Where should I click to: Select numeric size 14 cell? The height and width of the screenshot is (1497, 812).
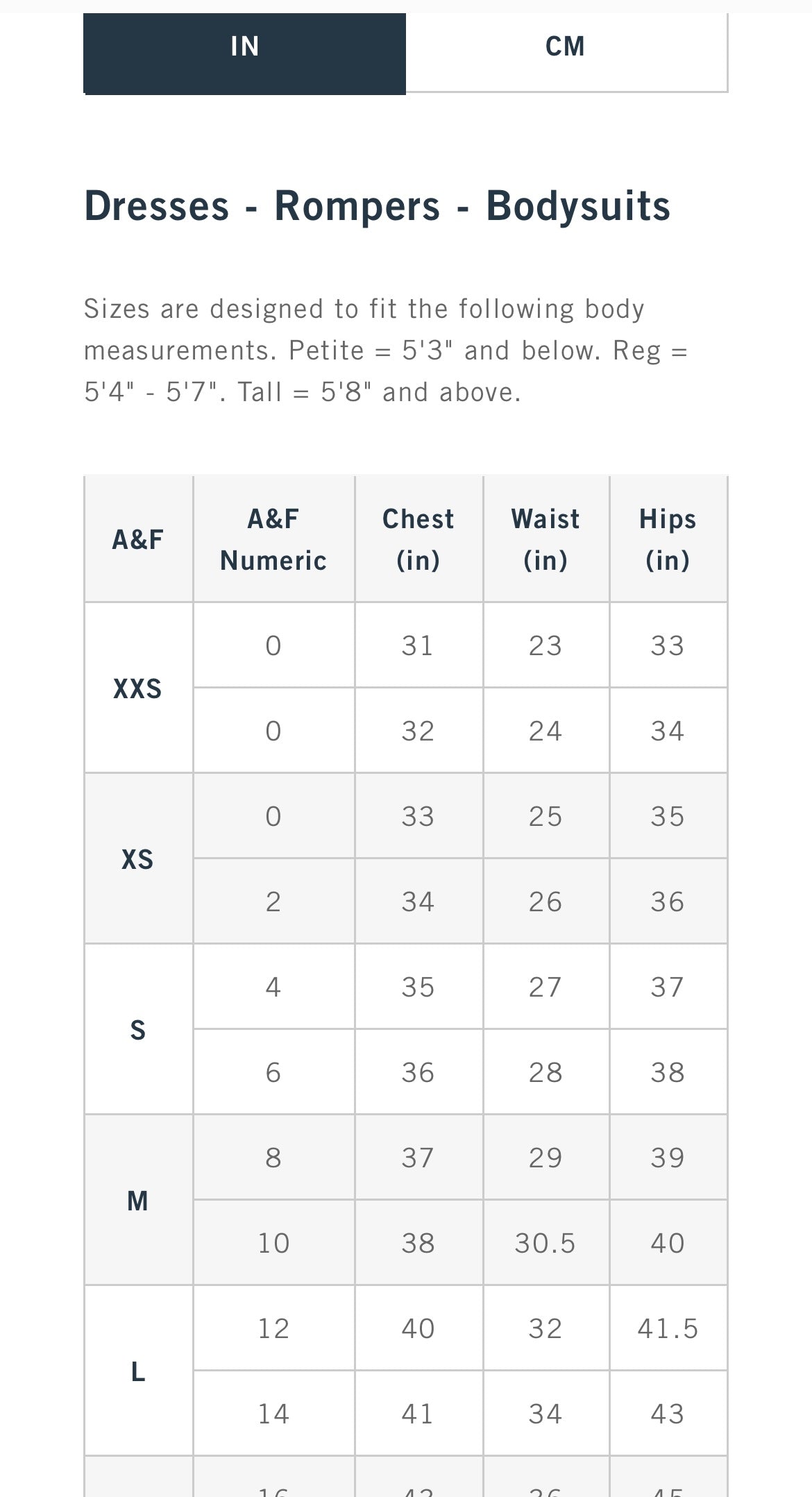273,1414
